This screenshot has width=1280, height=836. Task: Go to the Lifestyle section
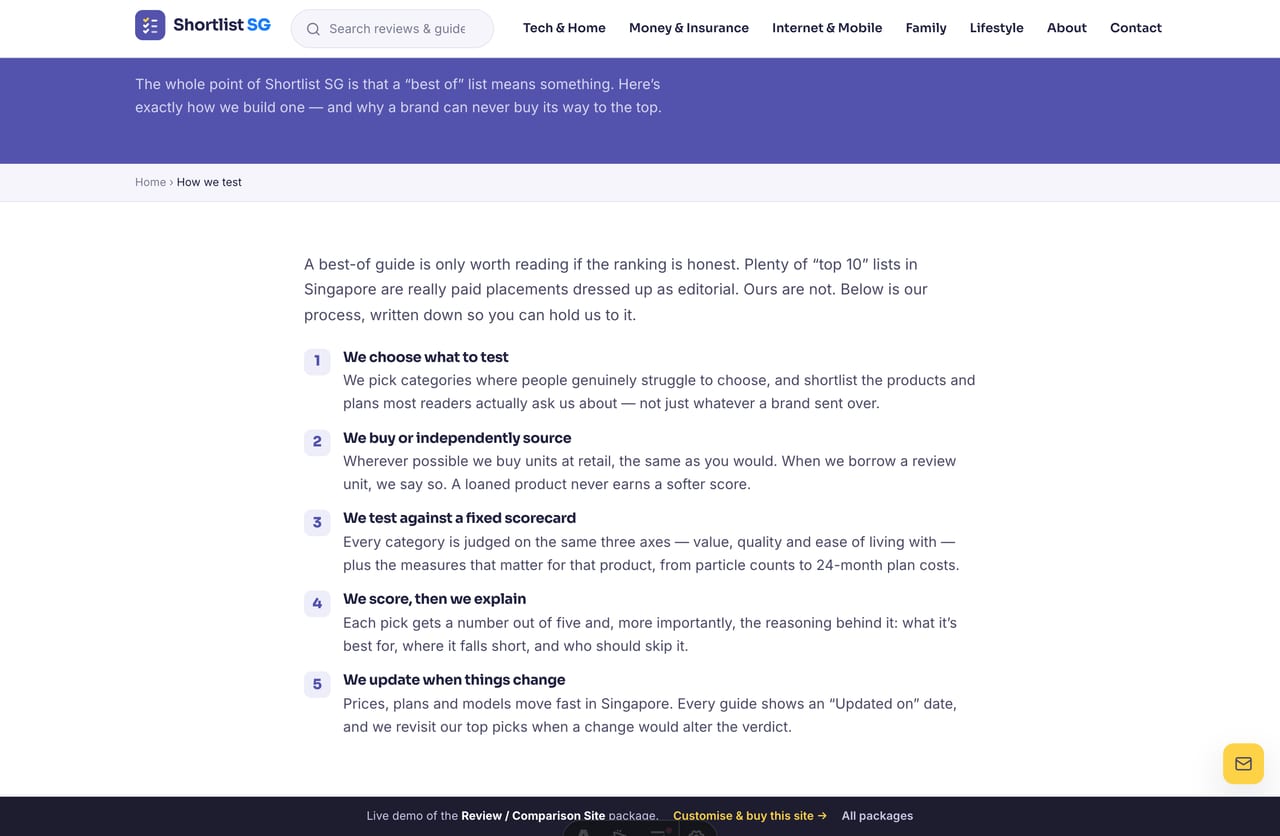(997, 28)
